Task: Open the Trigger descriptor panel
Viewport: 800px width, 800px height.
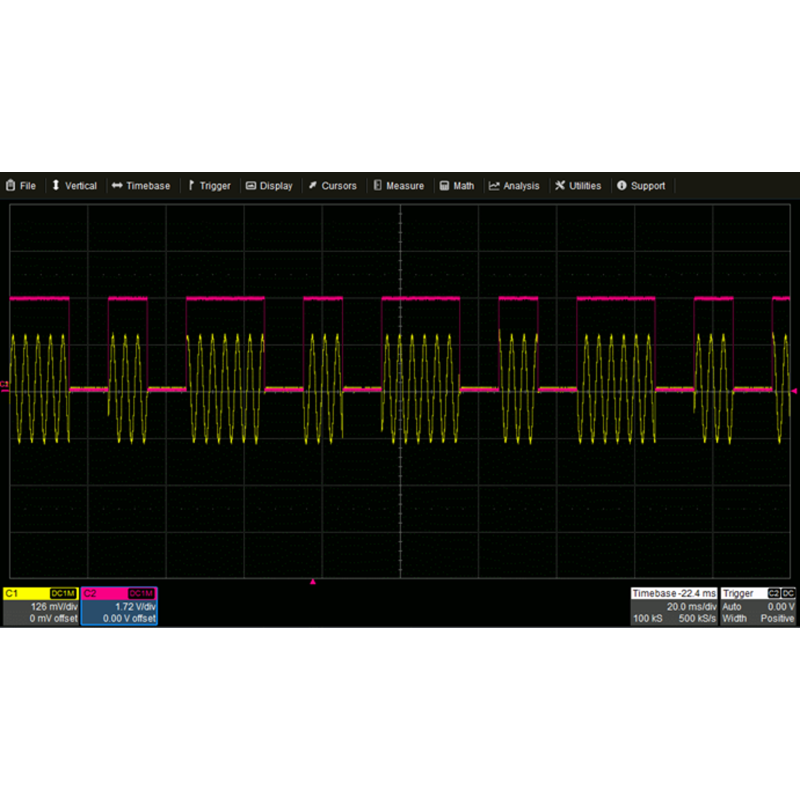Action: coord(758,606)
